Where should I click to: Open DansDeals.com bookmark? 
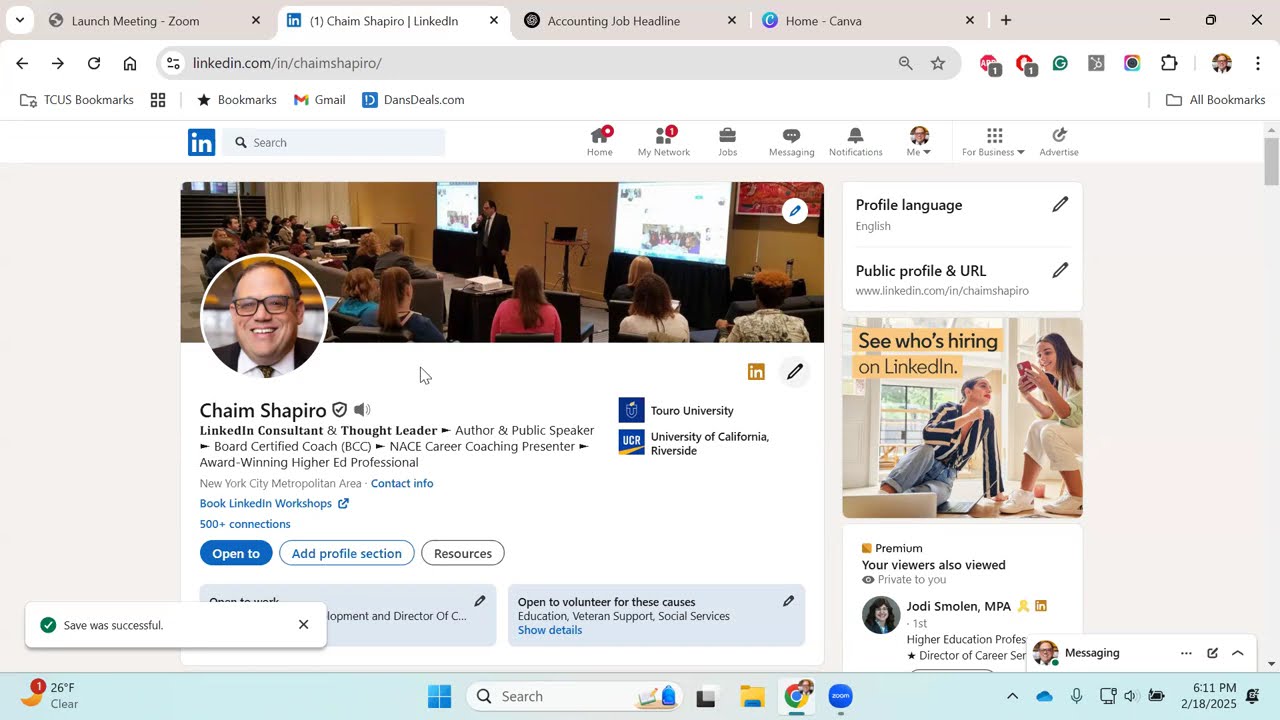click(413, 100)
